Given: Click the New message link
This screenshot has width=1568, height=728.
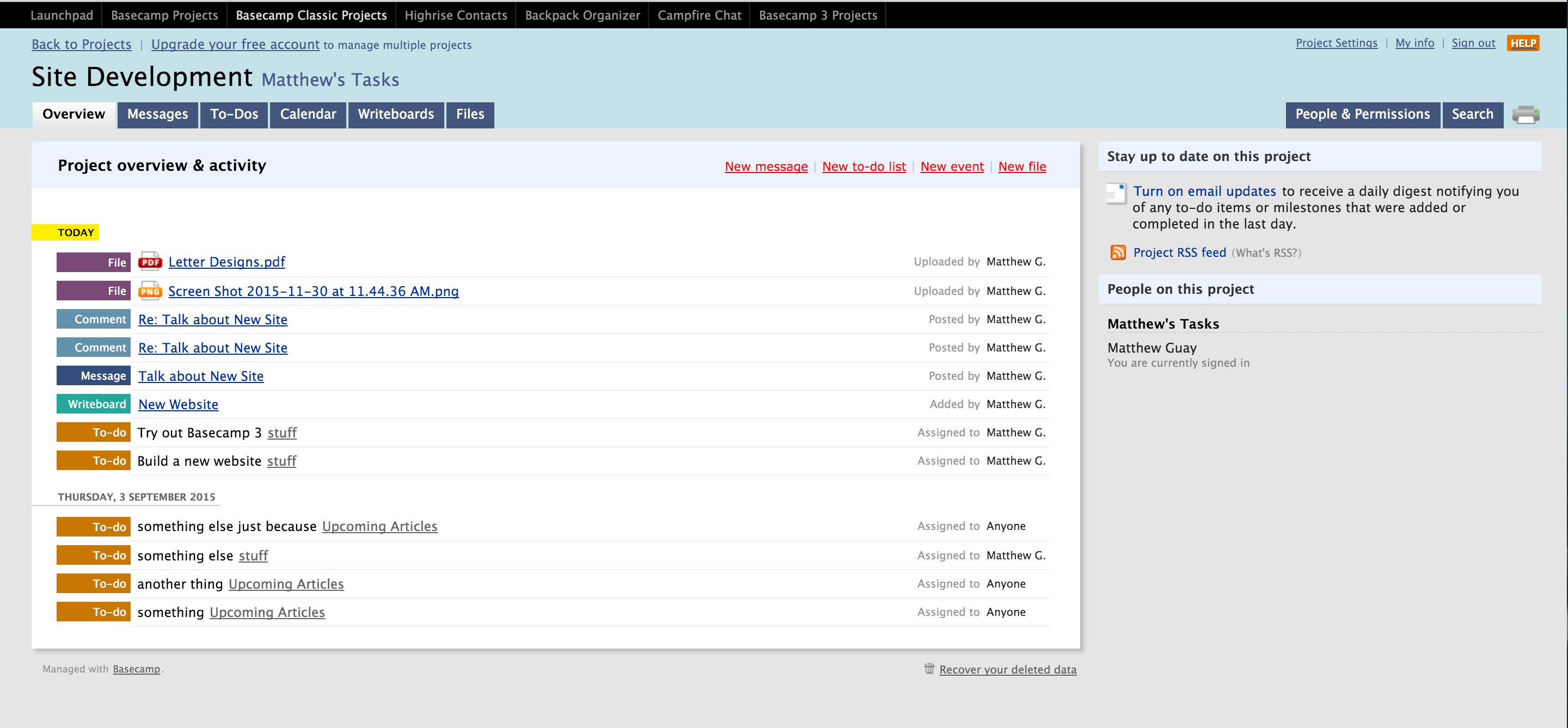Looking at the screenshot, I should (765, 166).
